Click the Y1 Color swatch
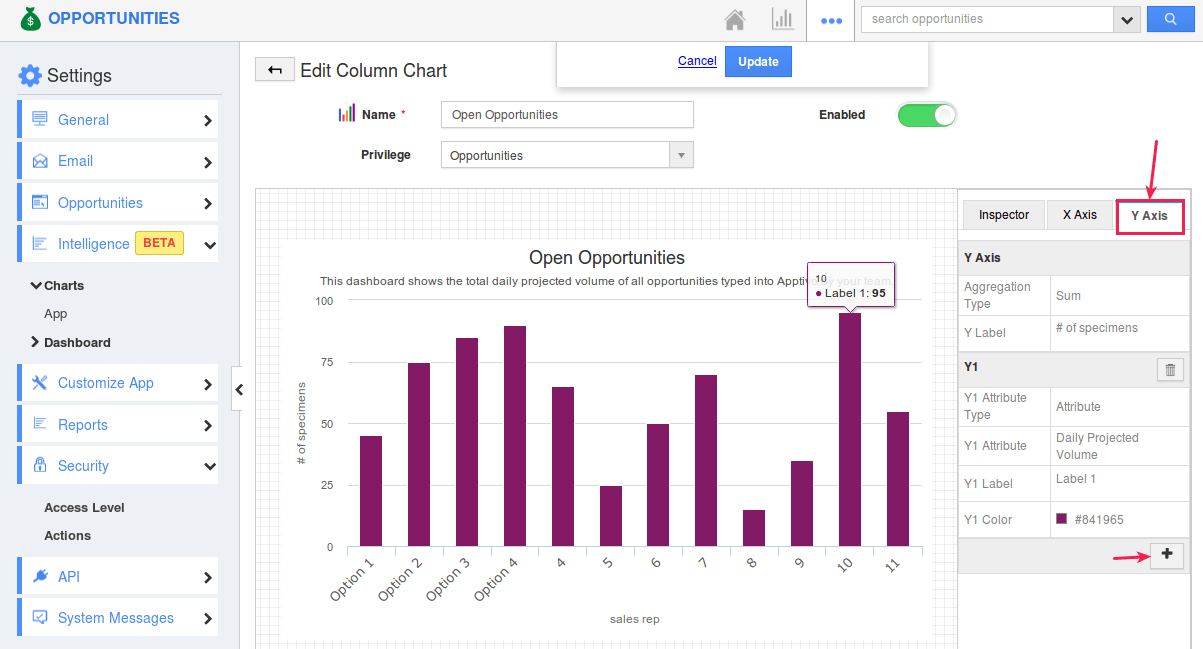 coord(1061,519)
